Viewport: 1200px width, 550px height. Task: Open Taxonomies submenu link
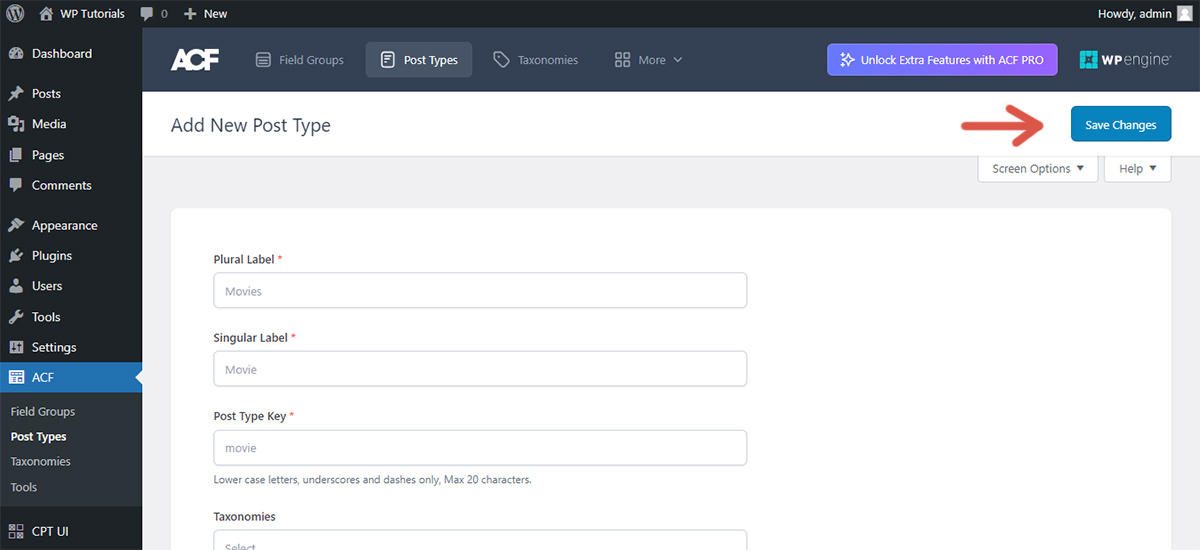point(41,462)
